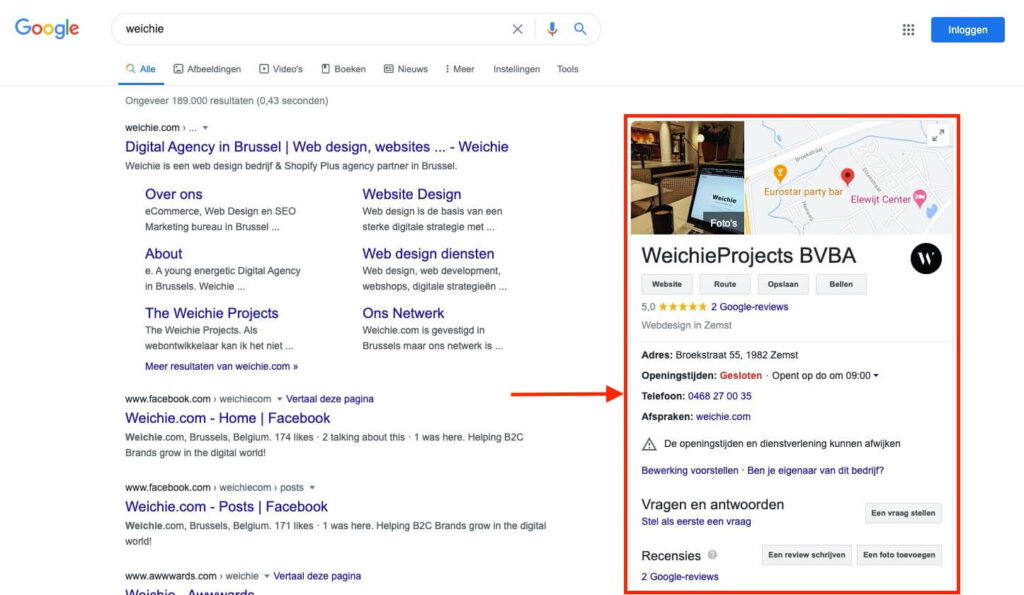
Task: Click Ben je eigenaar van dit bedrijf?
Action: [815, 470]
